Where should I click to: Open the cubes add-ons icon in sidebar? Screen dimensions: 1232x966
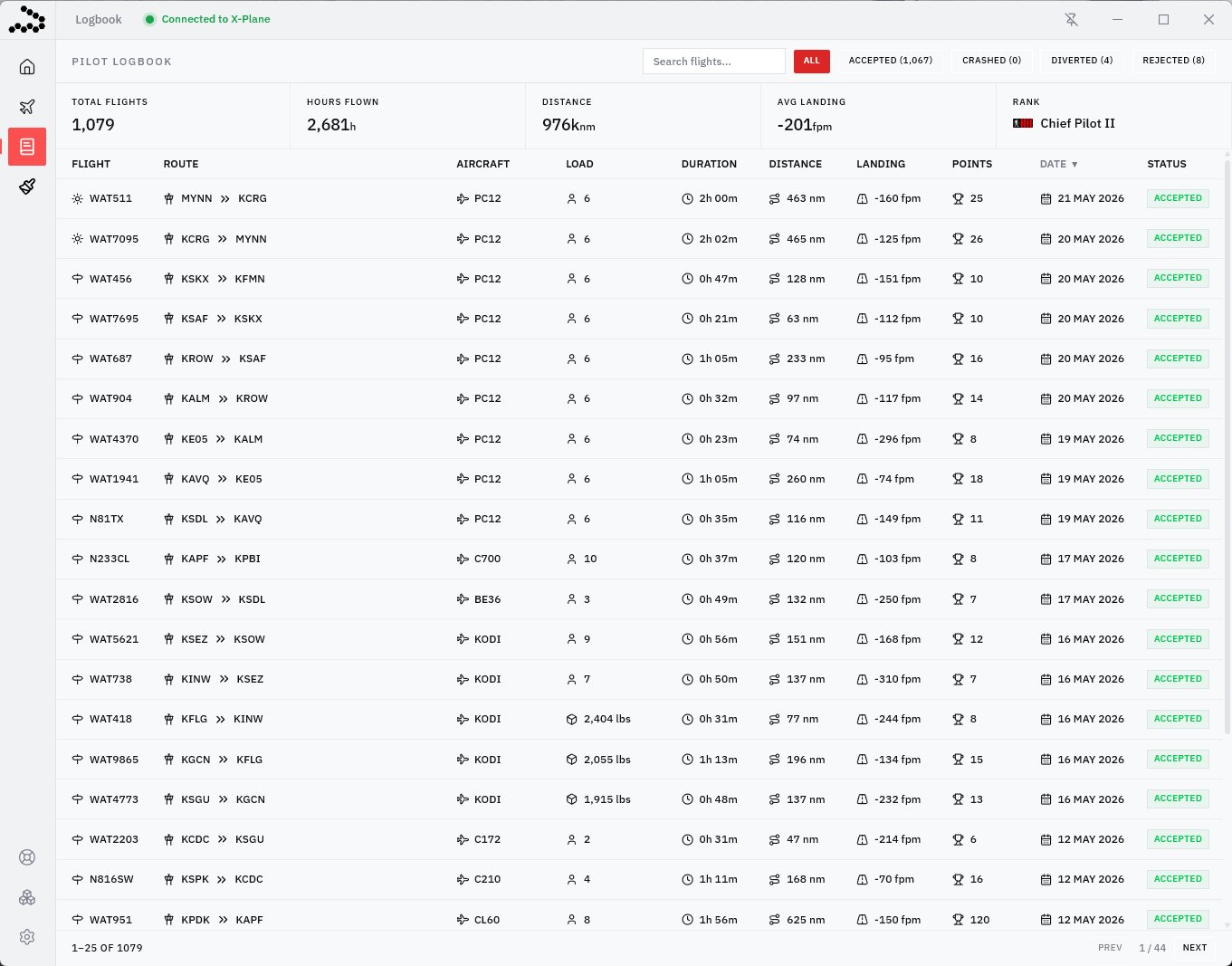click(x=27, y=897)
